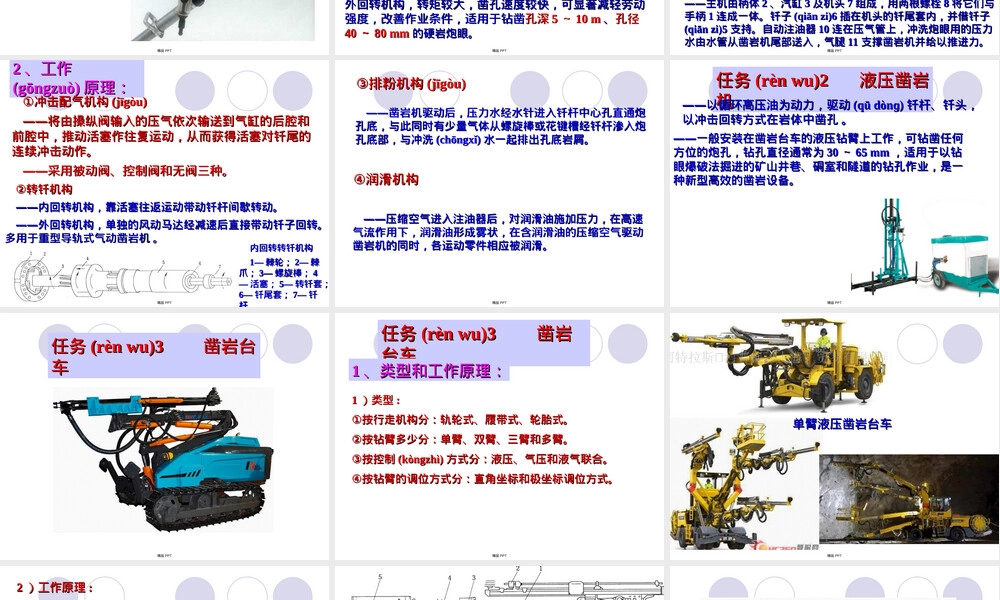Click the caption 内回转转钎机构
The width and height of the screenshot is (1000, 600).
point(281,248)
